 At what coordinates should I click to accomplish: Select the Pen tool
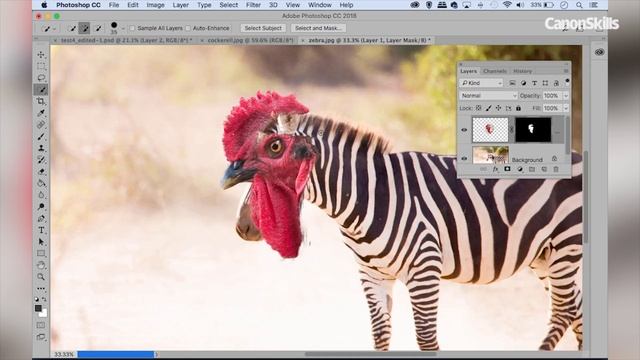[41, 219]
